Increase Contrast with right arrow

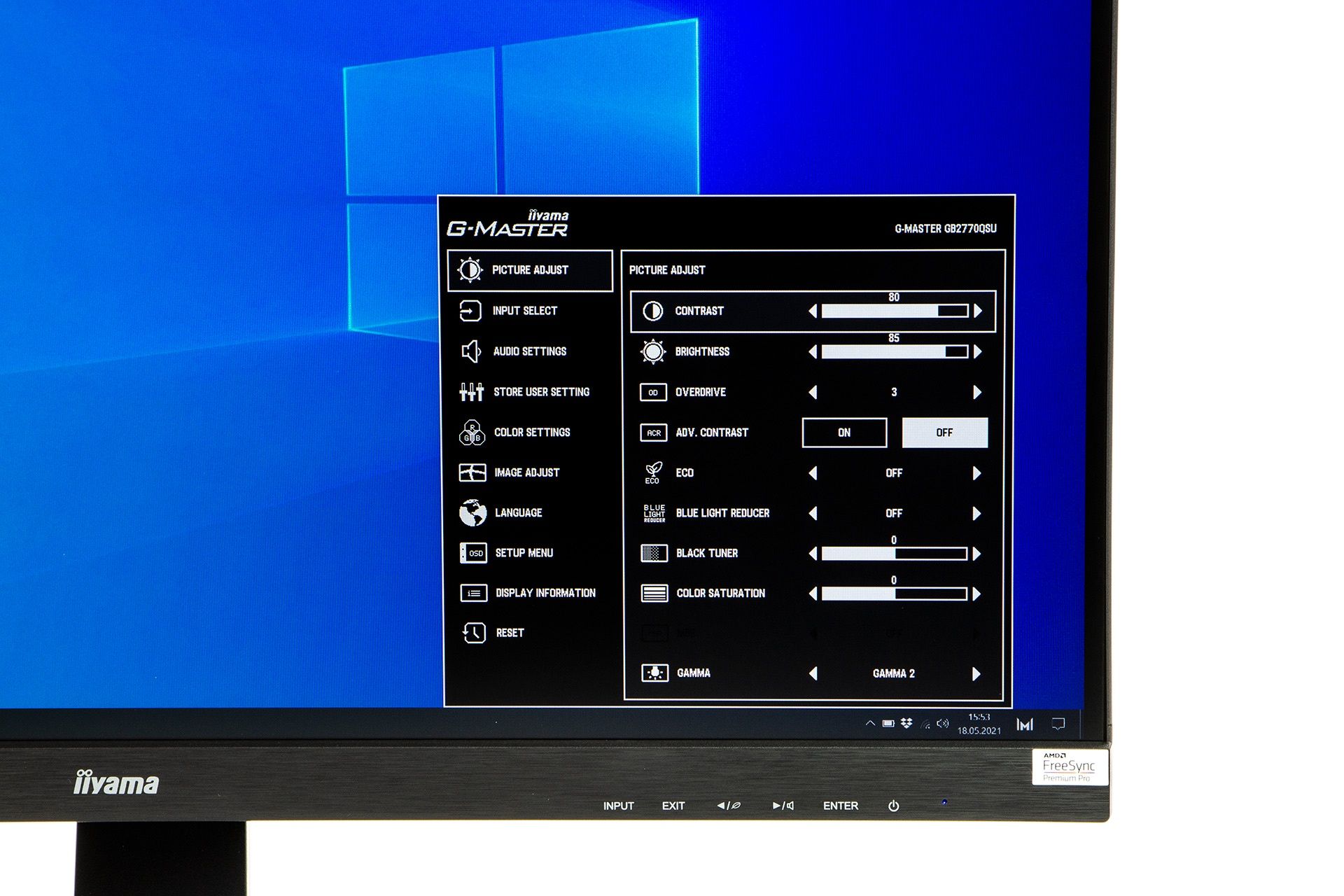click(978, 311)
